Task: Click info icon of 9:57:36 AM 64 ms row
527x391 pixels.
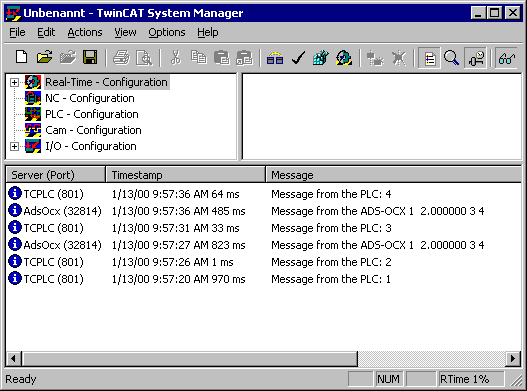Action: point(14,193)
